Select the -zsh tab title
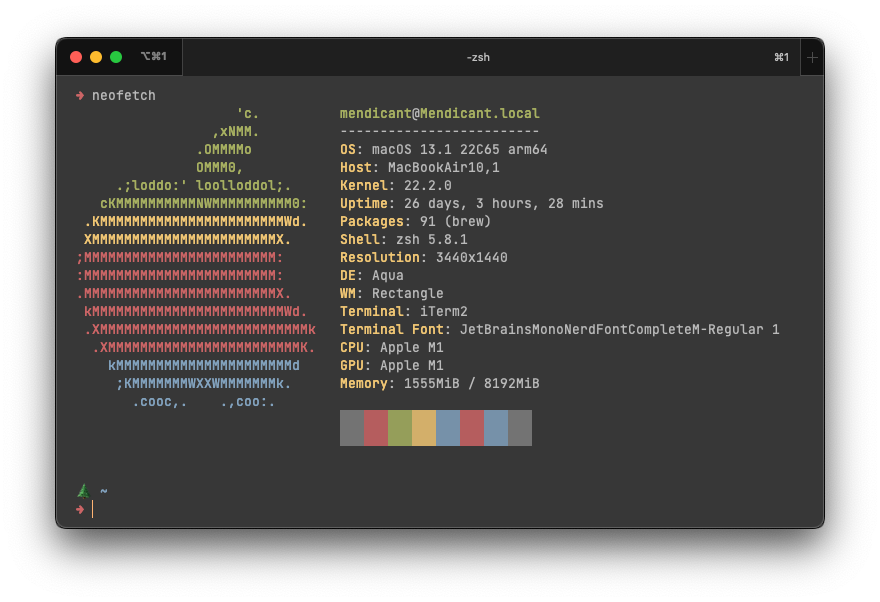 pyautogui.click(x=478, y=57)
